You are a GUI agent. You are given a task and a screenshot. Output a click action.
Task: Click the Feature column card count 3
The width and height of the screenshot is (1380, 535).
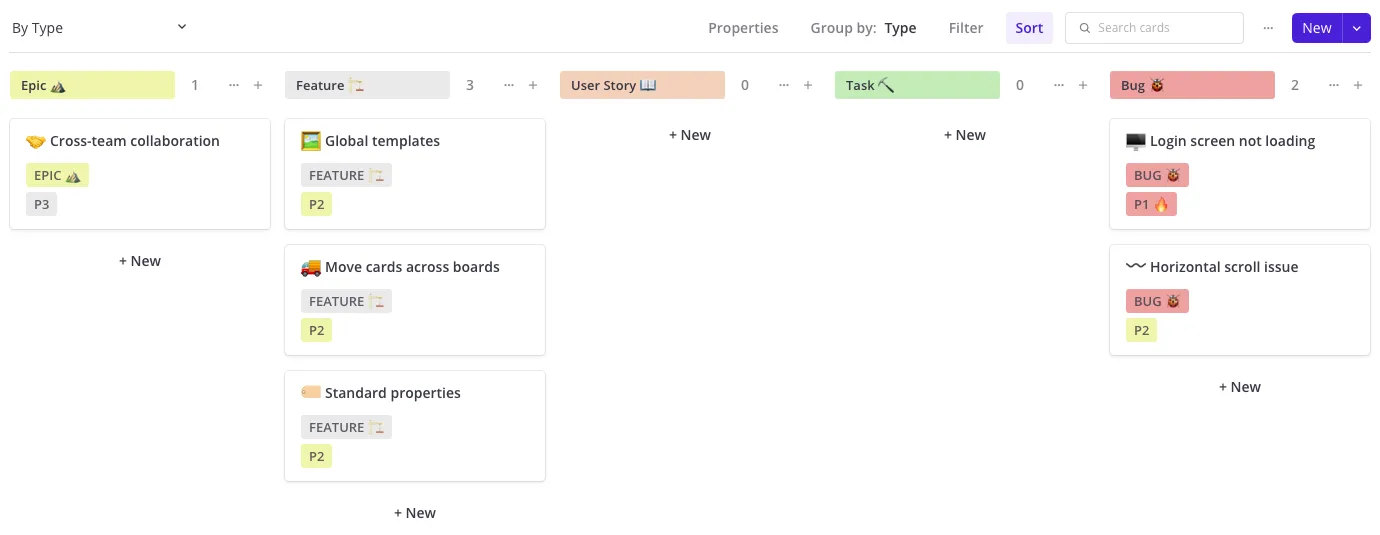[x=470, y=85]
